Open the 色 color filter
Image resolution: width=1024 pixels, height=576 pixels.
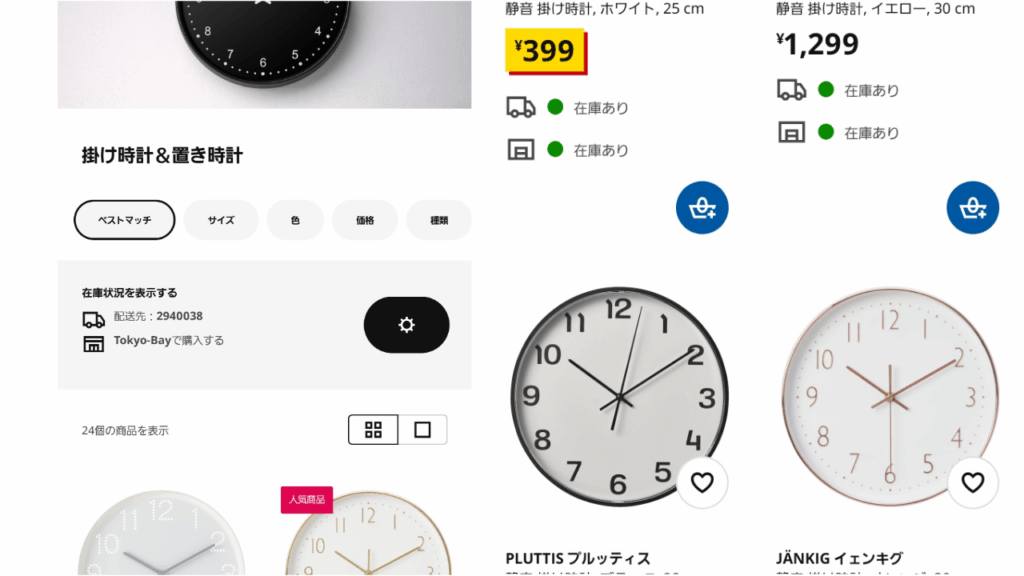pos(295,220)
